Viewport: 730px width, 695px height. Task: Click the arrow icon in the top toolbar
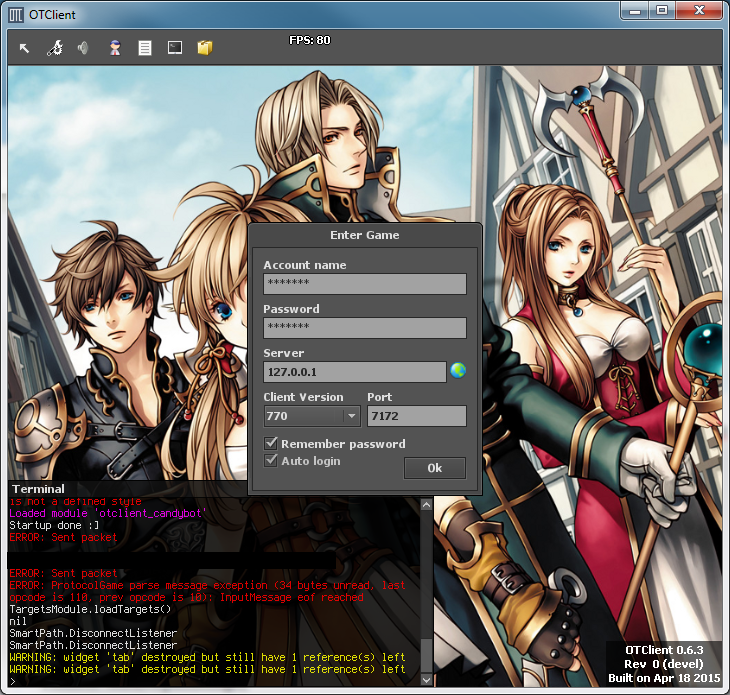click(24, 47)
